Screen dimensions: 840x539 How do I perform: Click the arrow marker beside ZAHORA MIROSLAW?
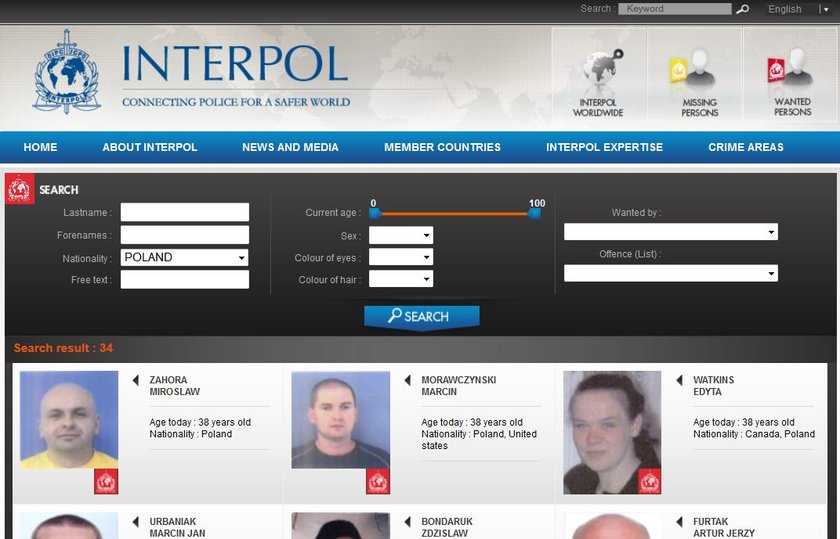click(136, 380)
